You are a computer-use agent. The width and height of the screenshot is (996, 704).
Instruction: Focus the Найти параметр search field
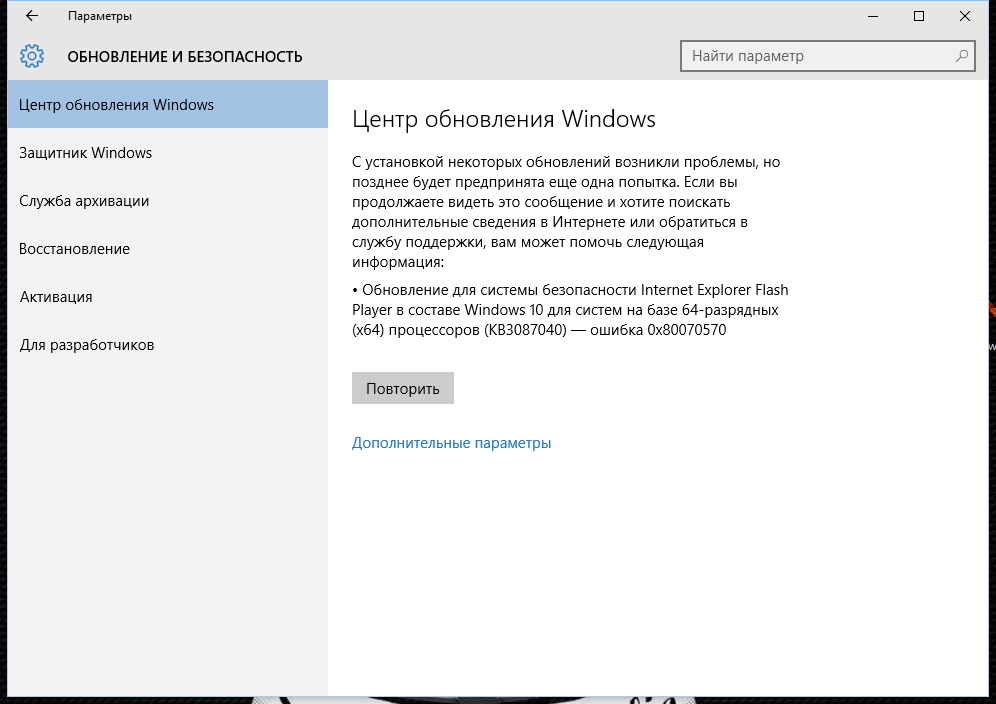[815, 56]
